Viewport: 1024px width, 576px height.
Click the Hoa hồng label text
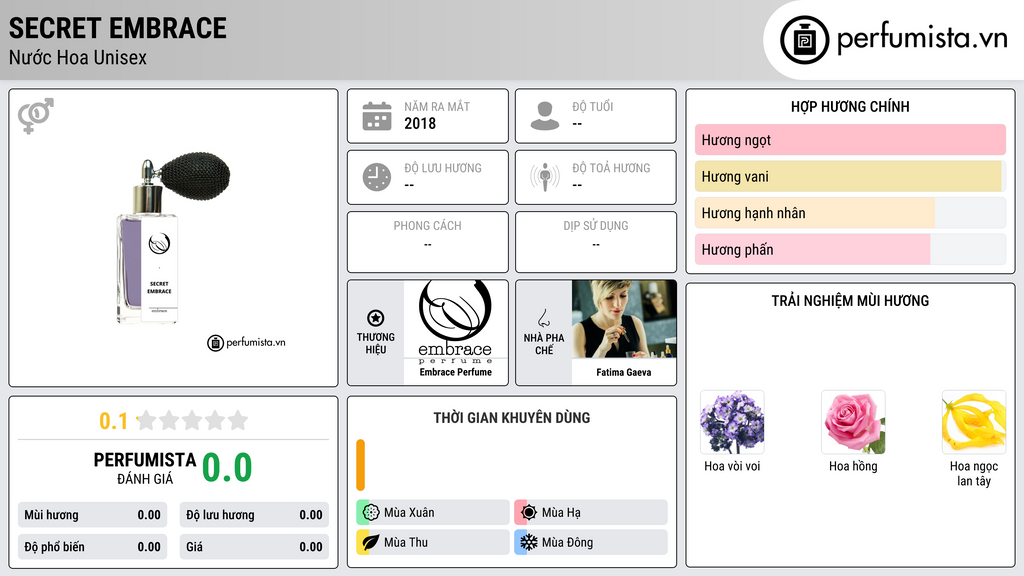tap(853, 466)
